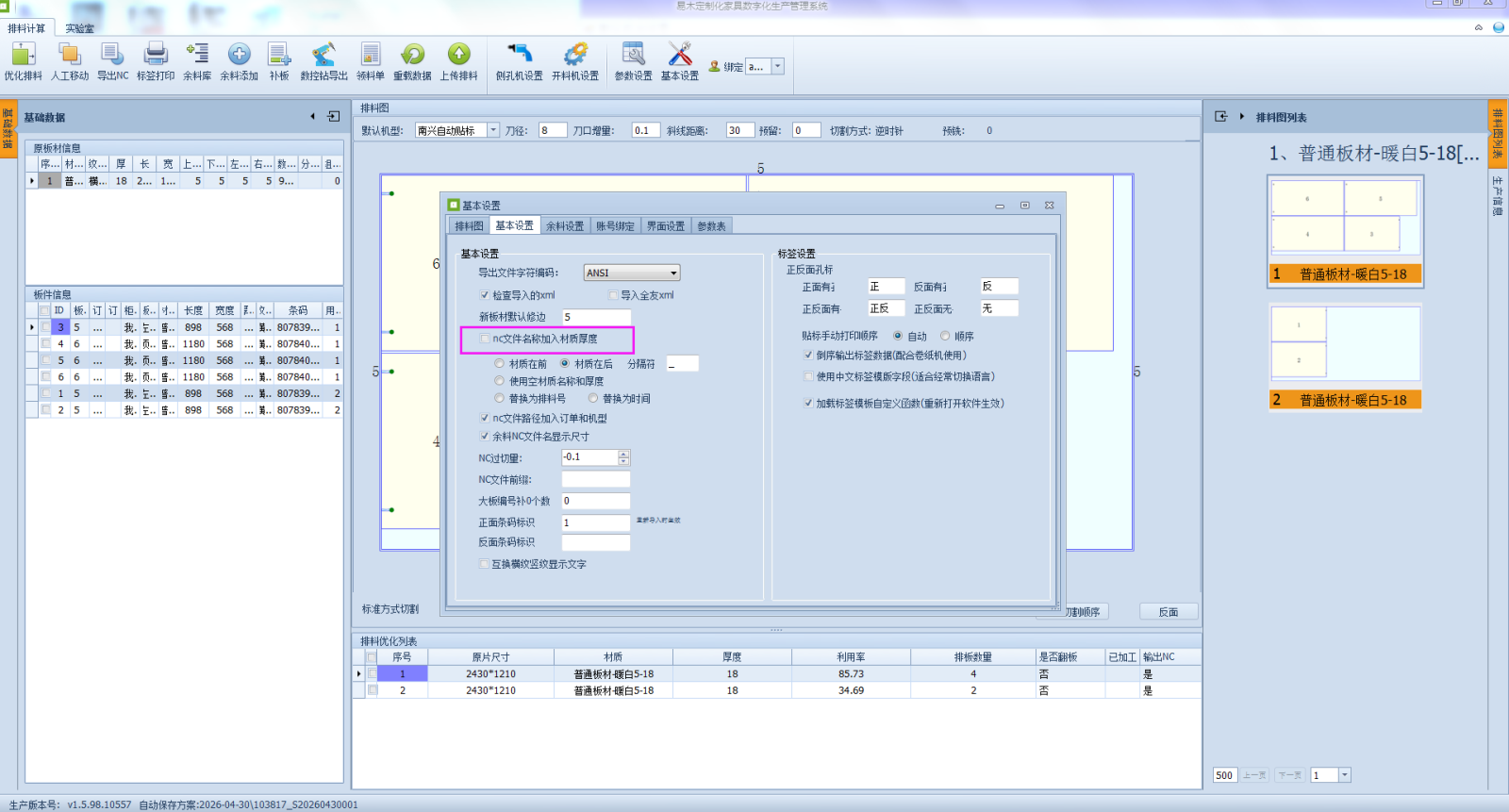Open 开料机设置 gear icon
This screenshot has height=812, width=1509.
point(575,55)
